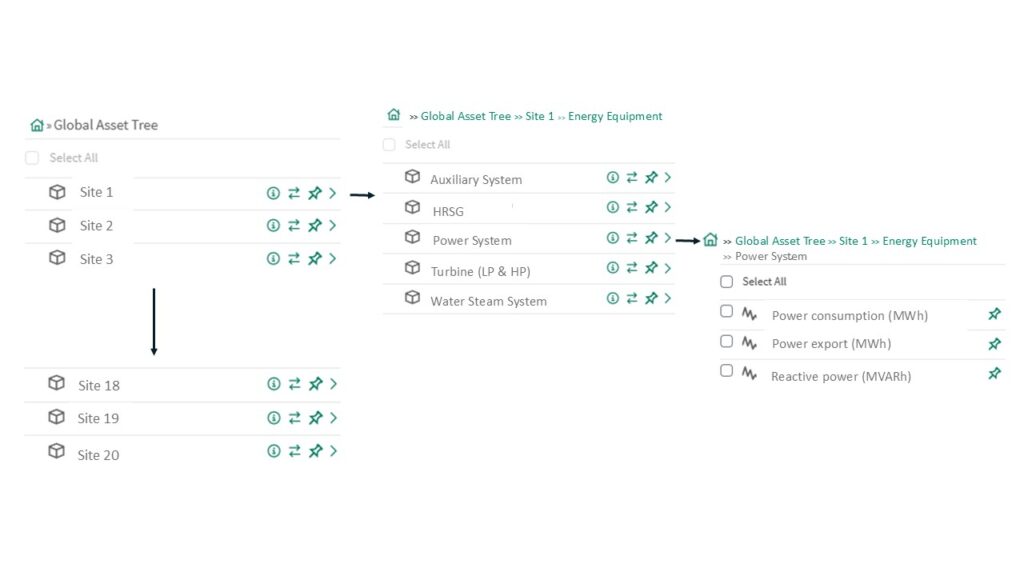Click the info icon for HRSG
The width and height of the screenshot is (1024, 576).
(613, 207)
